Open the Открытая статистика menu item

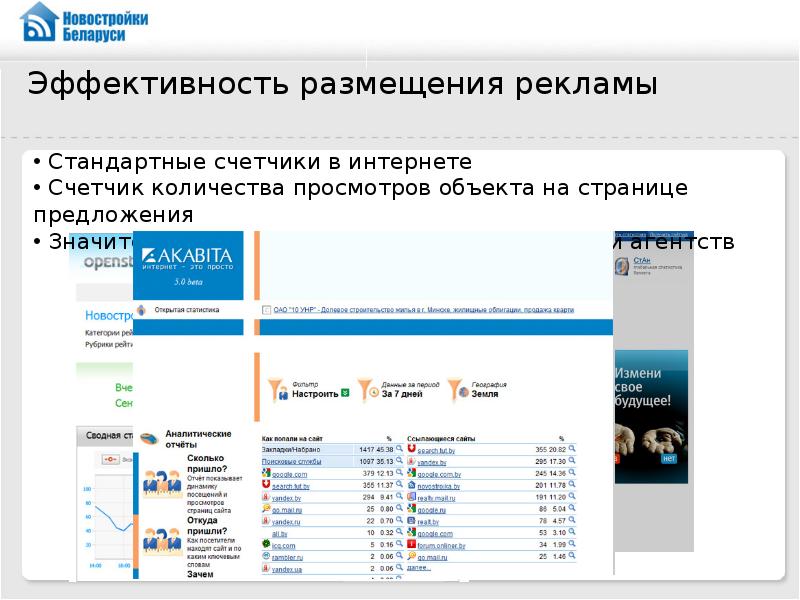tap(186, 310)
